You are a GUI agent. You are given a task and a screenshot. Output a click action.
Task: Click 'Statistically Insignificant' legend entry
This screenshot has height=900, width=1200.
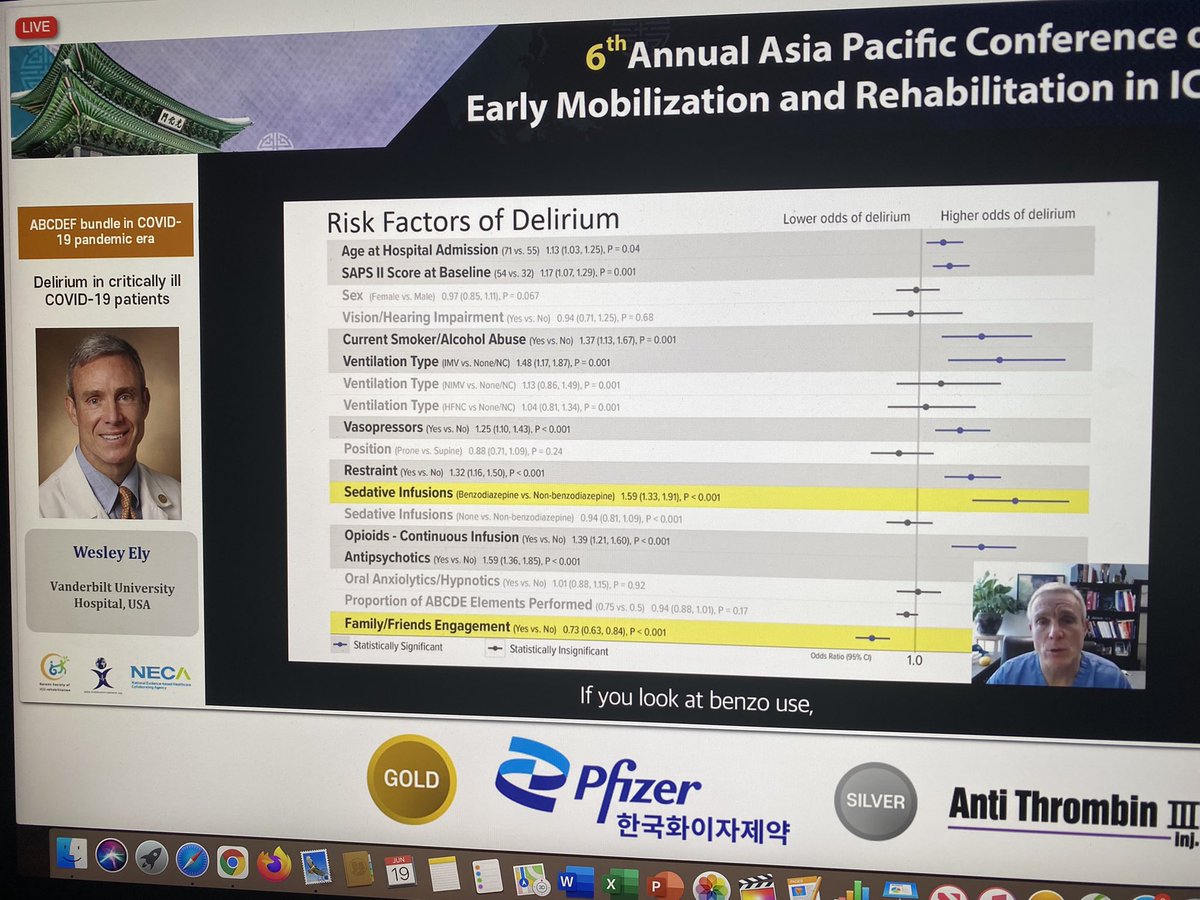547,650
